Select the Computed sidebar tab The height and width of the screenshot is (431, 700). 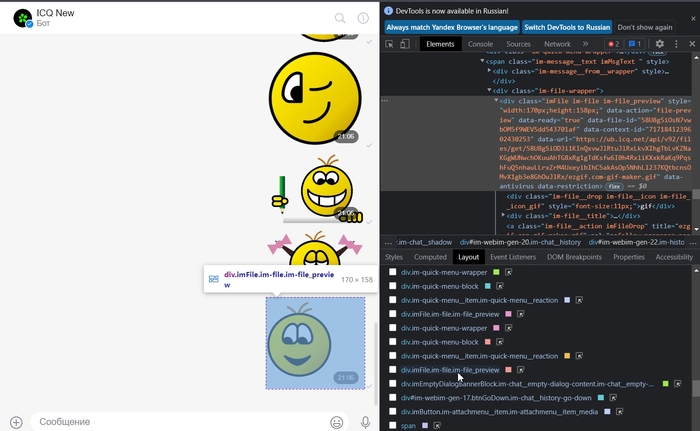pos(430,257)
